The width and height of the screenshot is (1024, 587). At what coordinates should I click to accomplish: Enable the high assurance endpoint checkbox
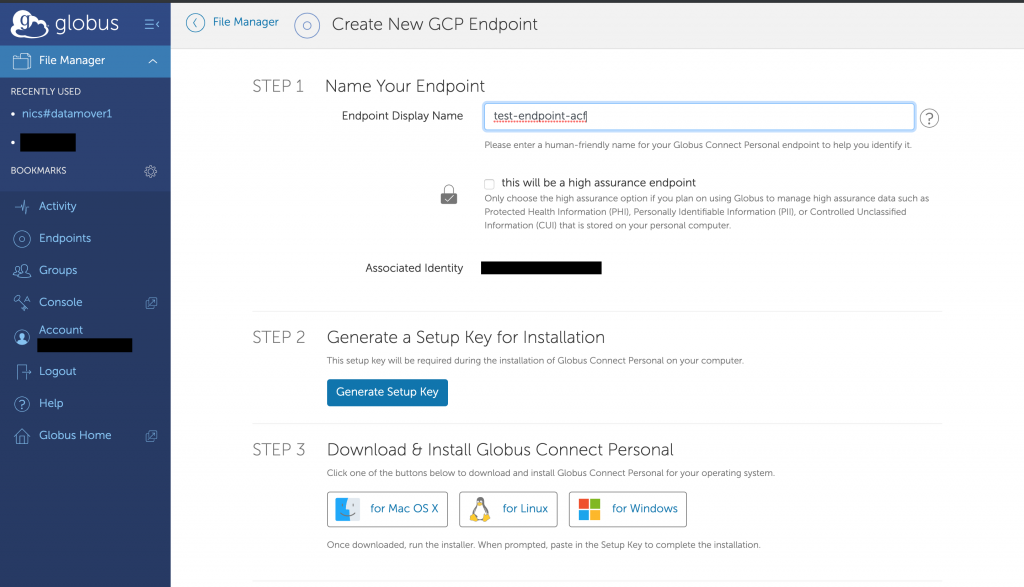(x=489, y=183)
